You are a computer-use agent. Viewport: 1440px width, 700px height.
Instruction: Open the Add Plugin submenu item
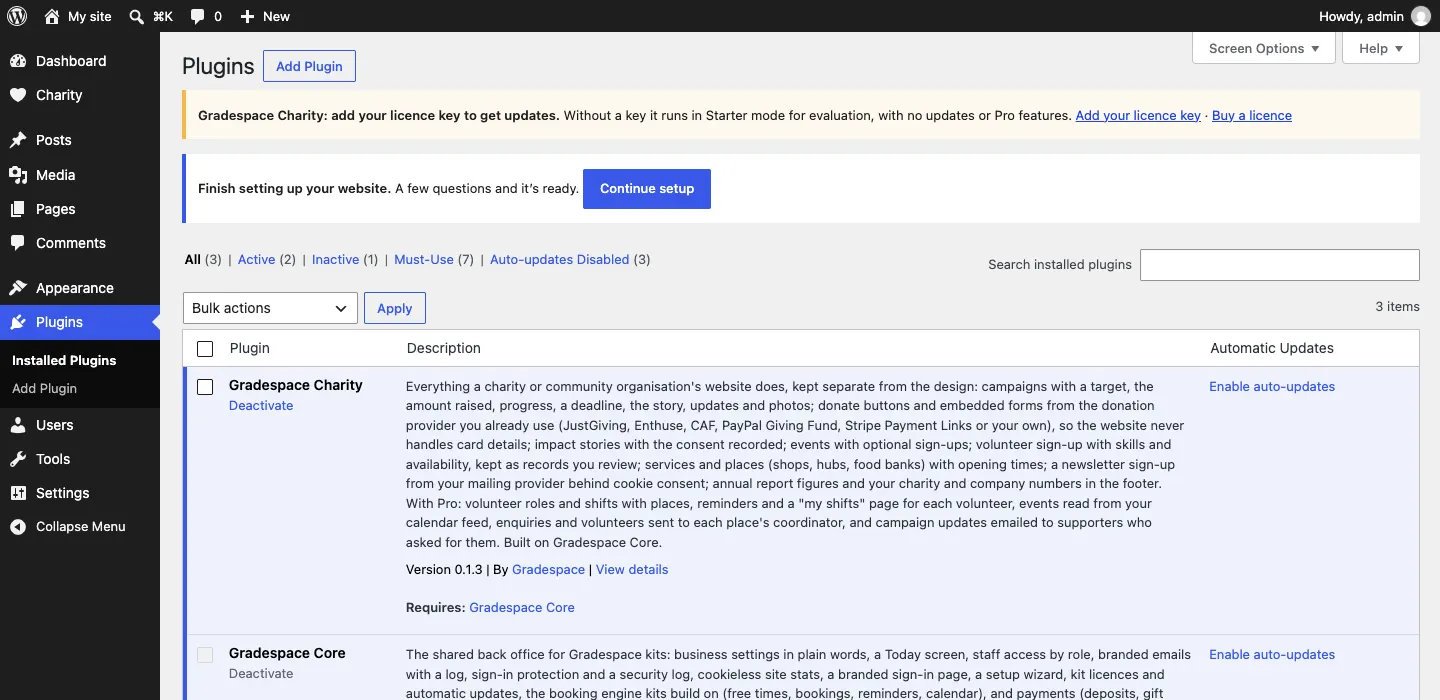[x=44, y=388]
